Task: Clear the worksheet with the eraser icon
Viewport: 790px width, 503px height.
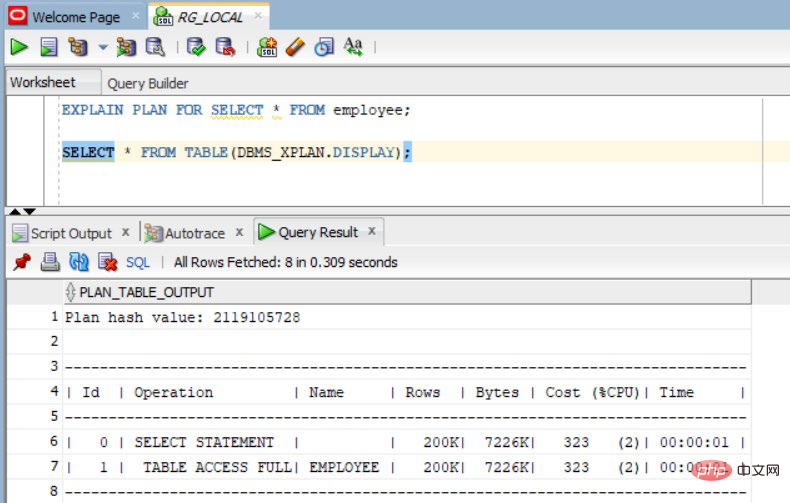Action: tap(295, 47)
